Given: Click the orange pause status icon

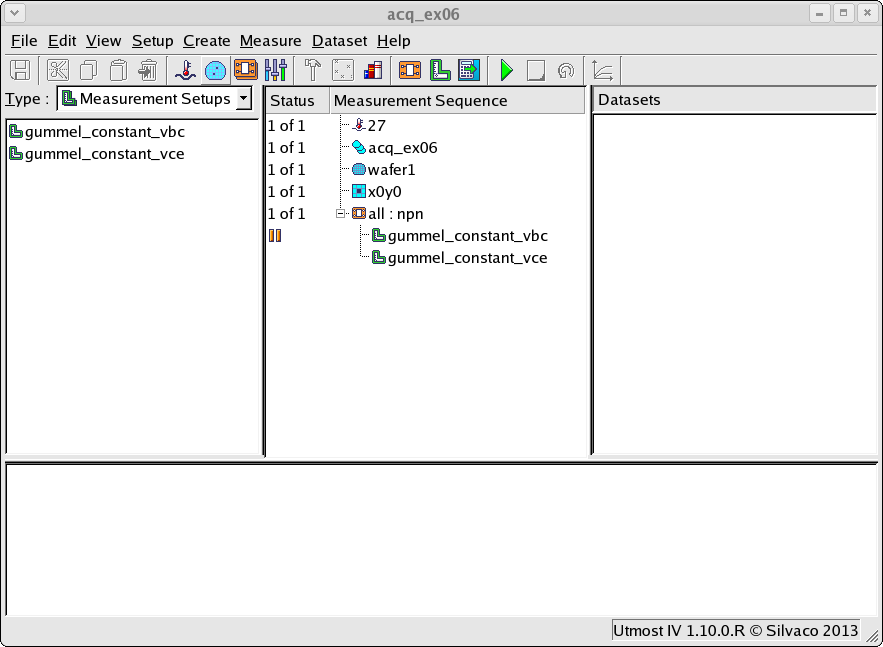Looking at the screenshot, I should 275,236.
